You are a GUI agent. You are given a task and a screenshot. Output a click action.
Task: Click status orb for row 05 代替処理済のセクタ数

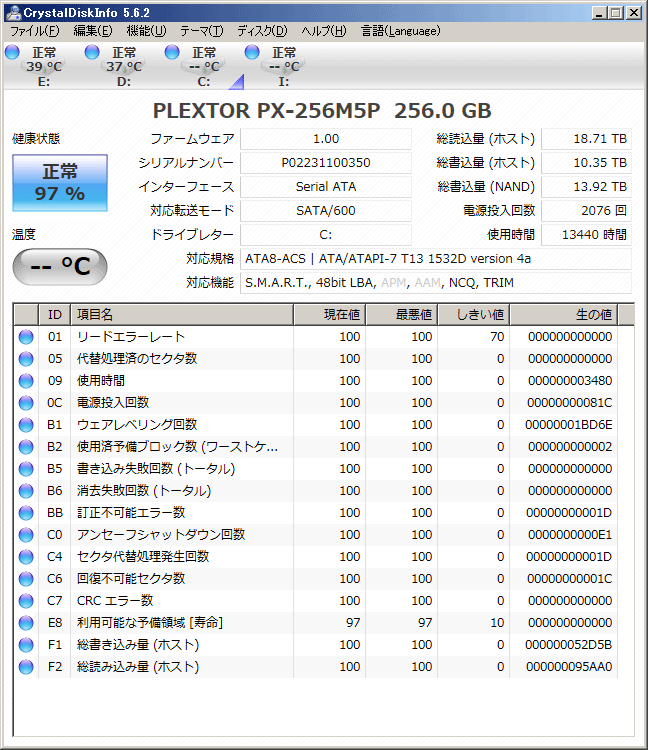pyautogui.click(x=26, y=359)
